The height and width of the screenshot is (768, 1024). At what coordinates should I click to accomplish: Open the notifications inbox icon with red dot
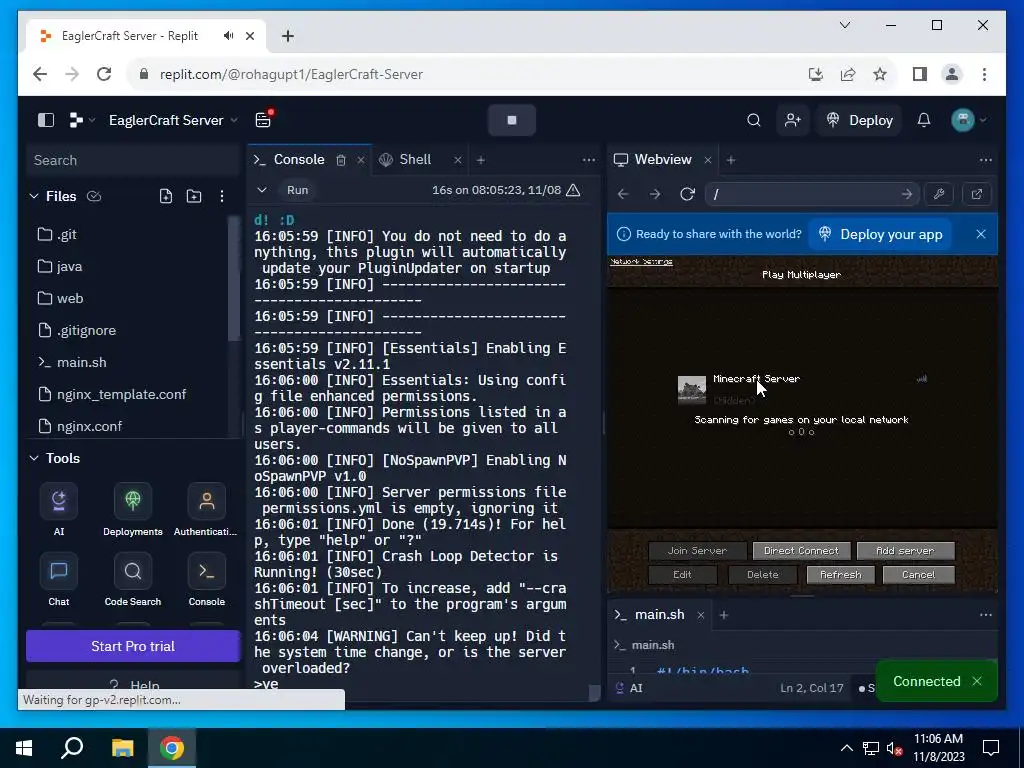[x=263, y=120]
